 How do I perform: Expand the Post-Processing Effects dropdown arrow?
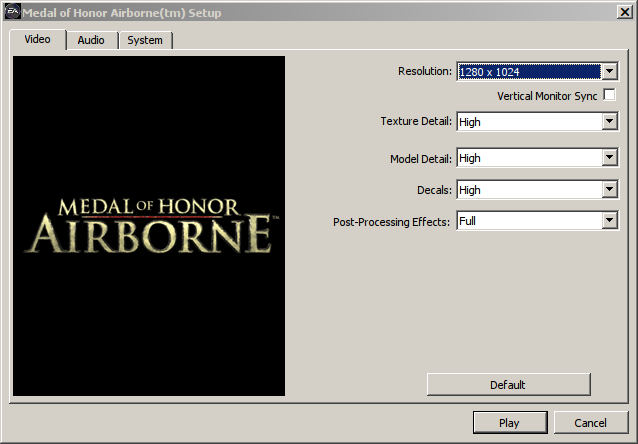click(609, 221)
